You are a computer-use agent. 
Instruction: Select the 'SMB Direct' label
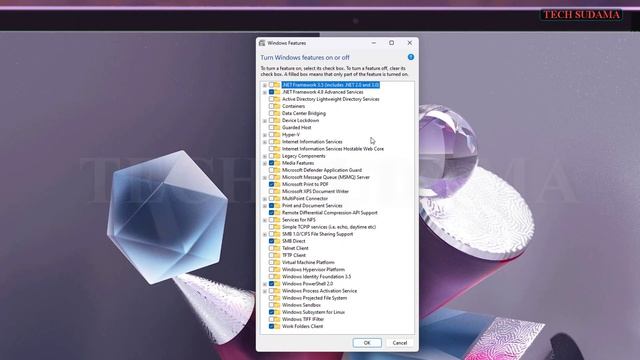point(294,241)
